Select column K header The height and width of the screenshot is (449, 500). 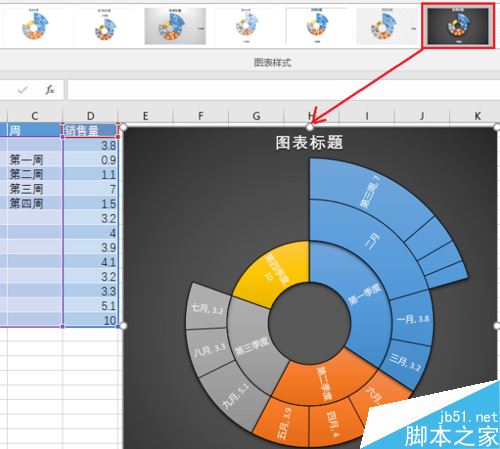[477, 116]
